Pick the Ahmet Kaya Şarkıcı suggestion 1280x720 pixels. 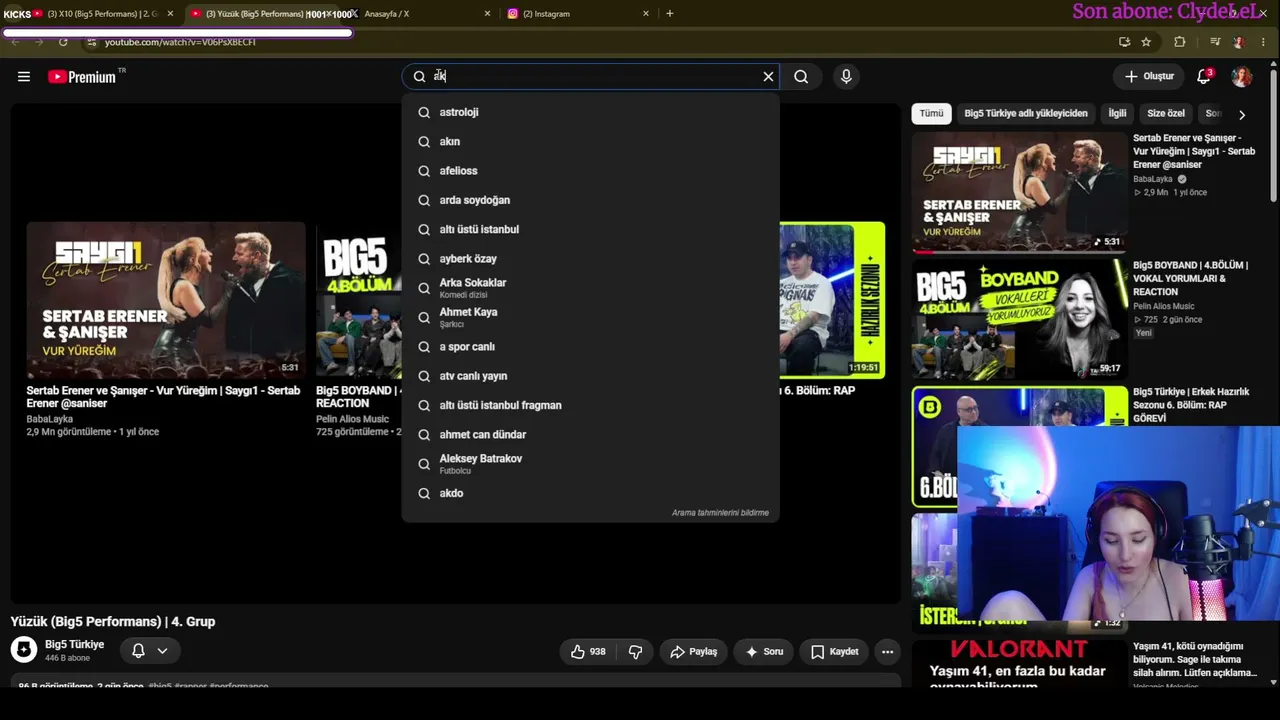(x=590, y=317)
